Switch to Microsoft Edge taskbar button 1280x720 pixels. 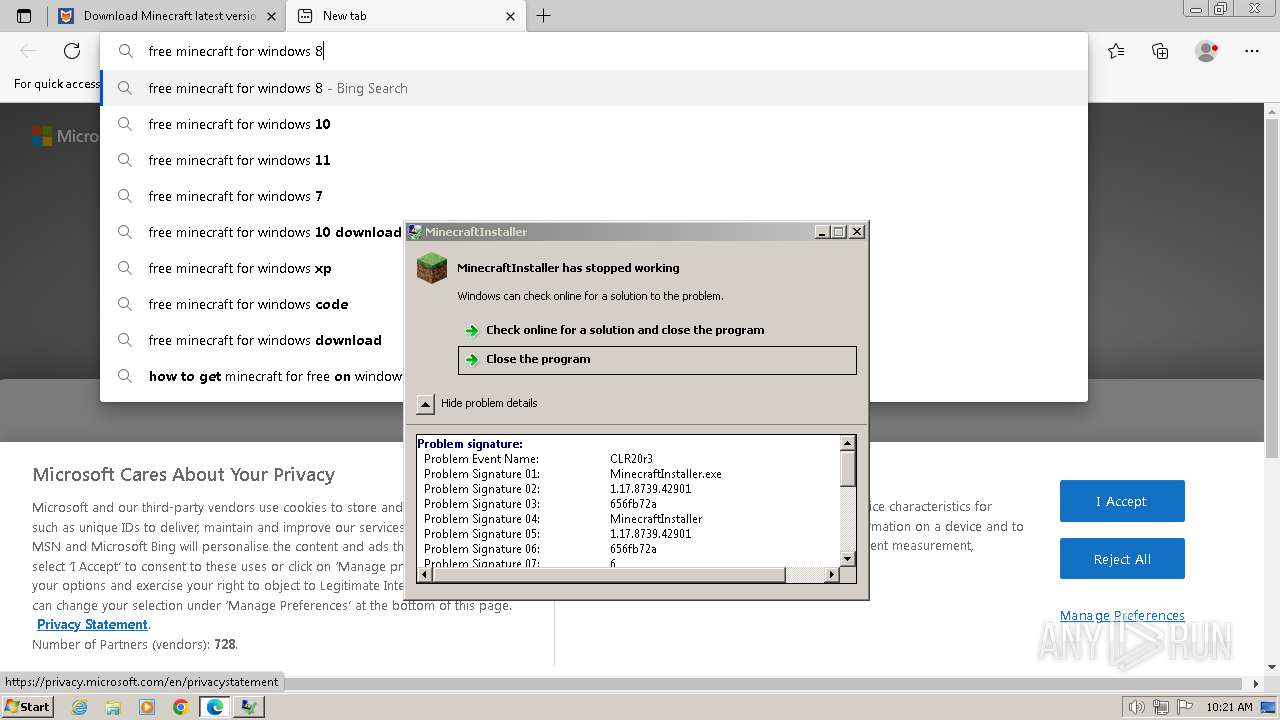click(x=214, y=707)
